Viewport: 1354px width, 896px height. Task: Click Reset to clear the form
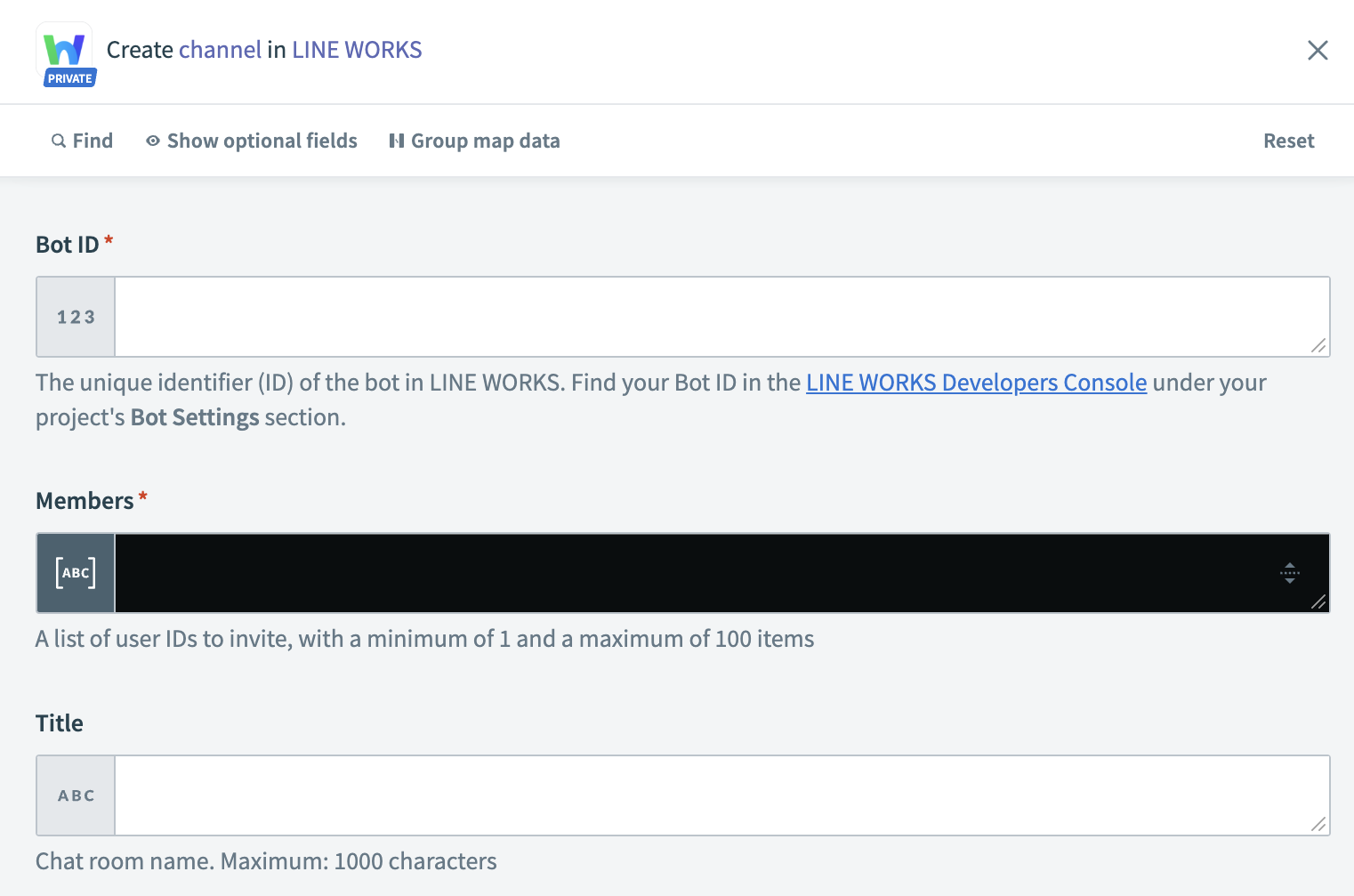(x=1288, y=141)
